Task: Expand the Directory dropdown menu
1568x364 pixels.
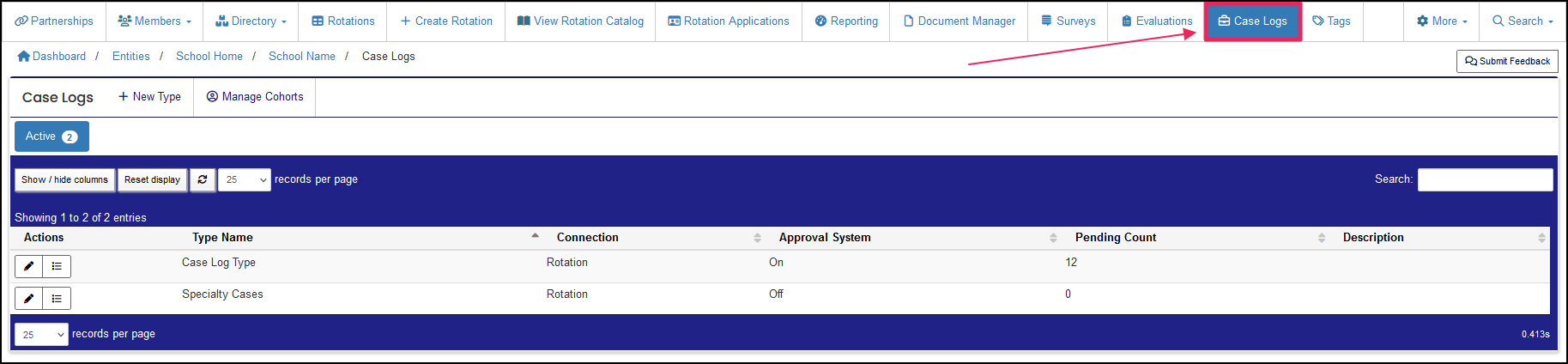Action: click(251, 21)
